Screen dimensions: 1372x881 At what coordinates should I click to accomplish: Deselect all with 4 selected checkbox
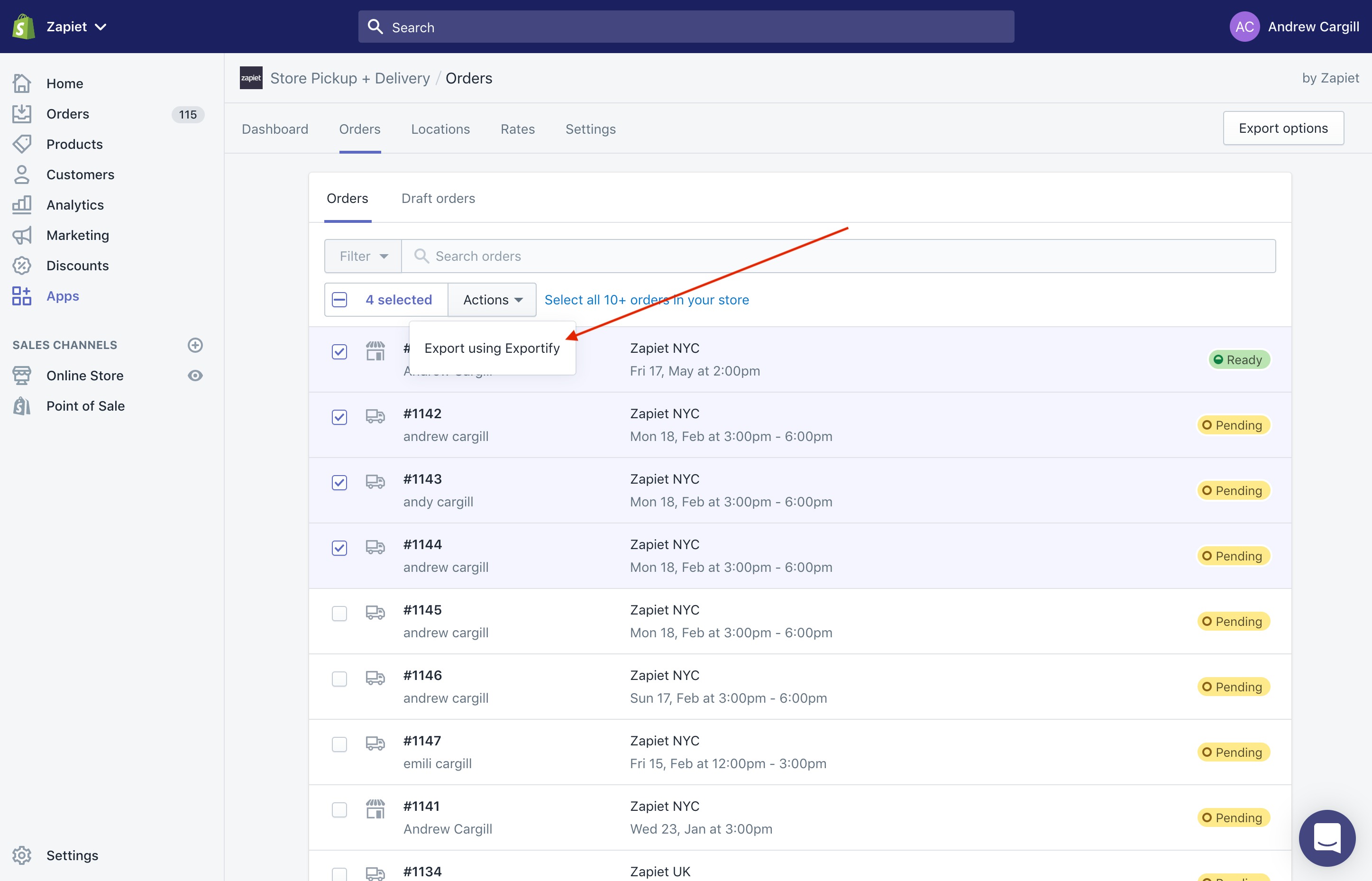click(339, 300)
